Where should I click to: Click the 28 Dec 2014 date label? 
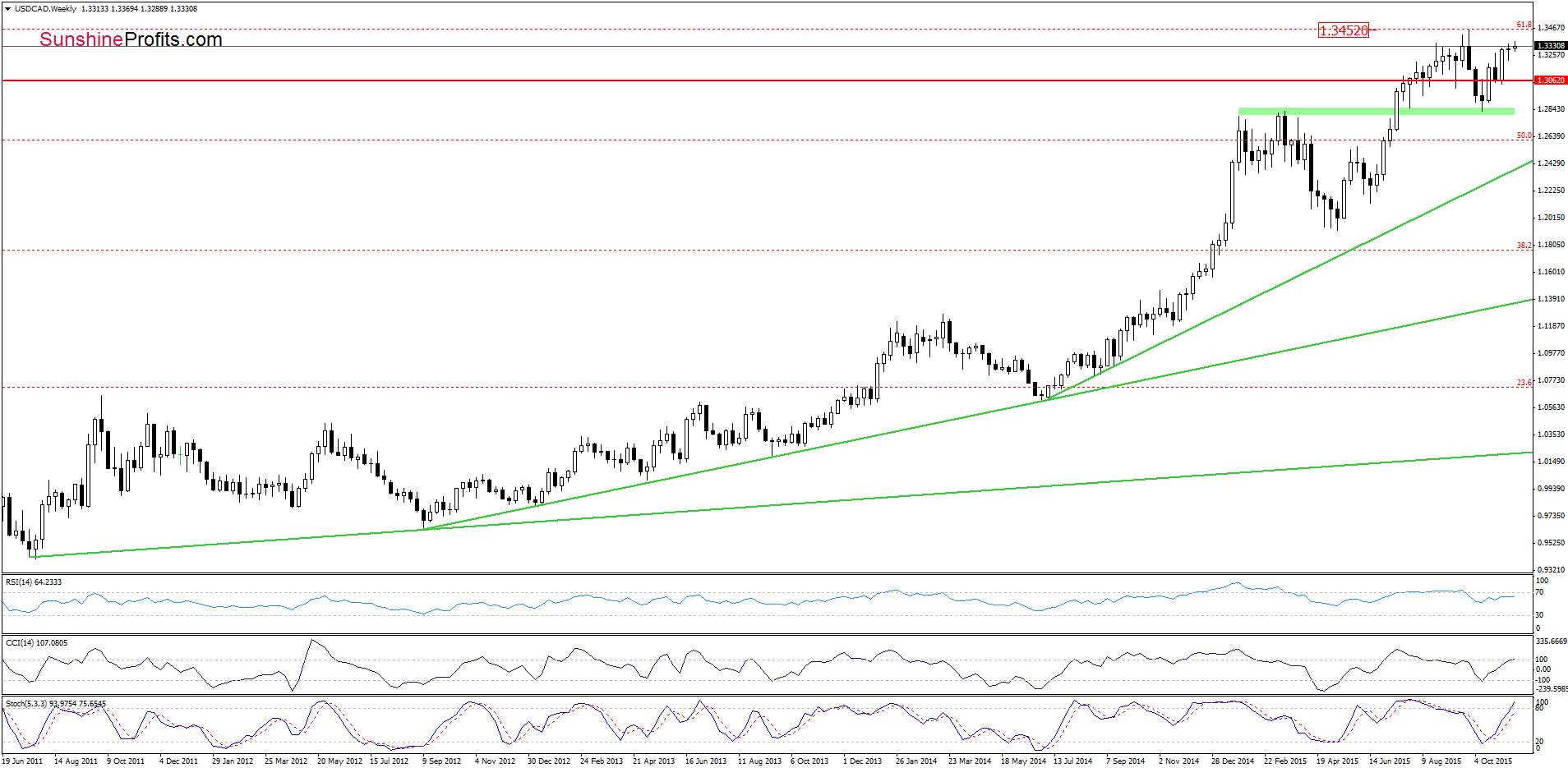[1233, 761]
